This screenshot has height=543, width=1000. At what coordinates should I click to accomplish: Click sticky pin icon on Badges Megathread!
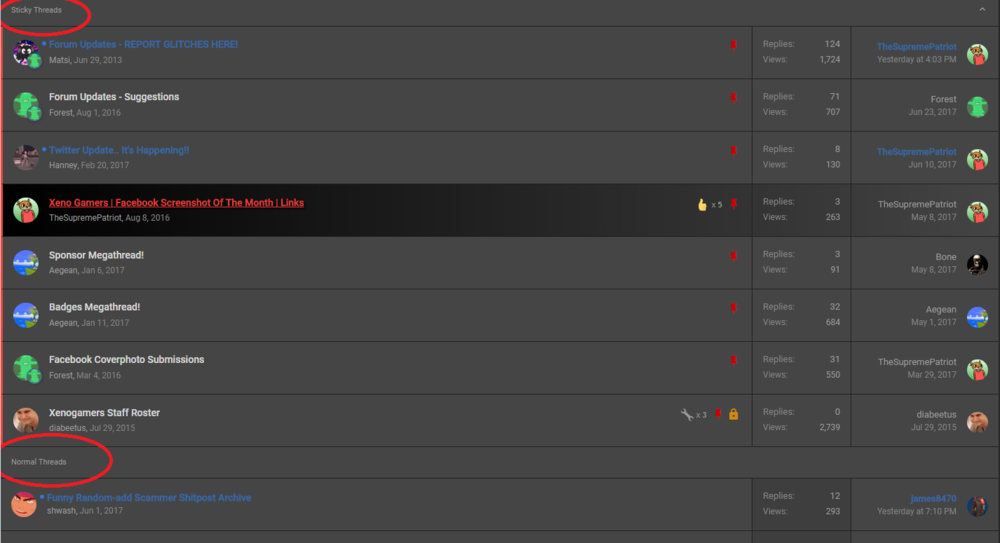point(733,308)
